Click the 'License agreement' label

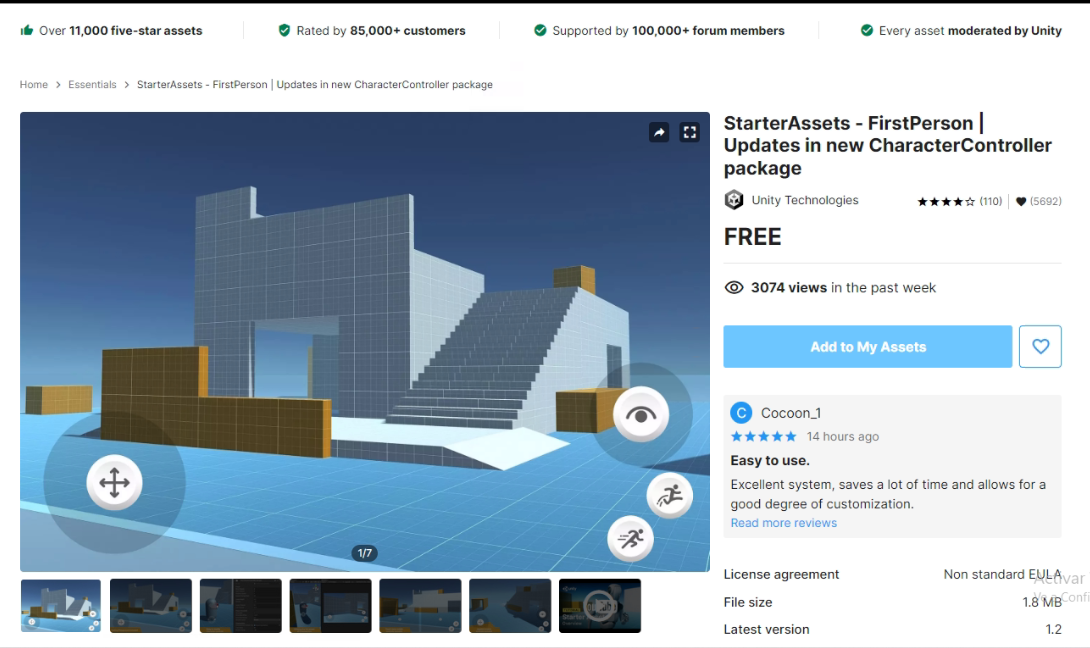click(x=781, y=574)
